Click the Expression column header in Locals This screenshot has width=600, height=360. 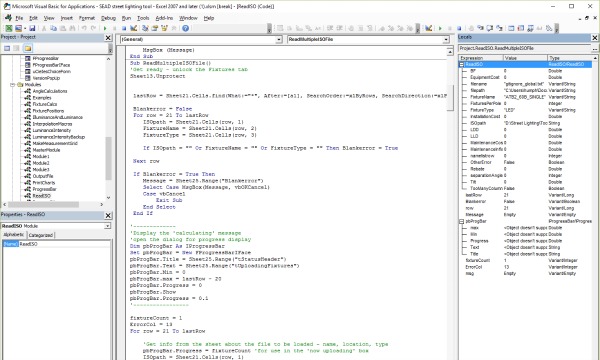481,58
